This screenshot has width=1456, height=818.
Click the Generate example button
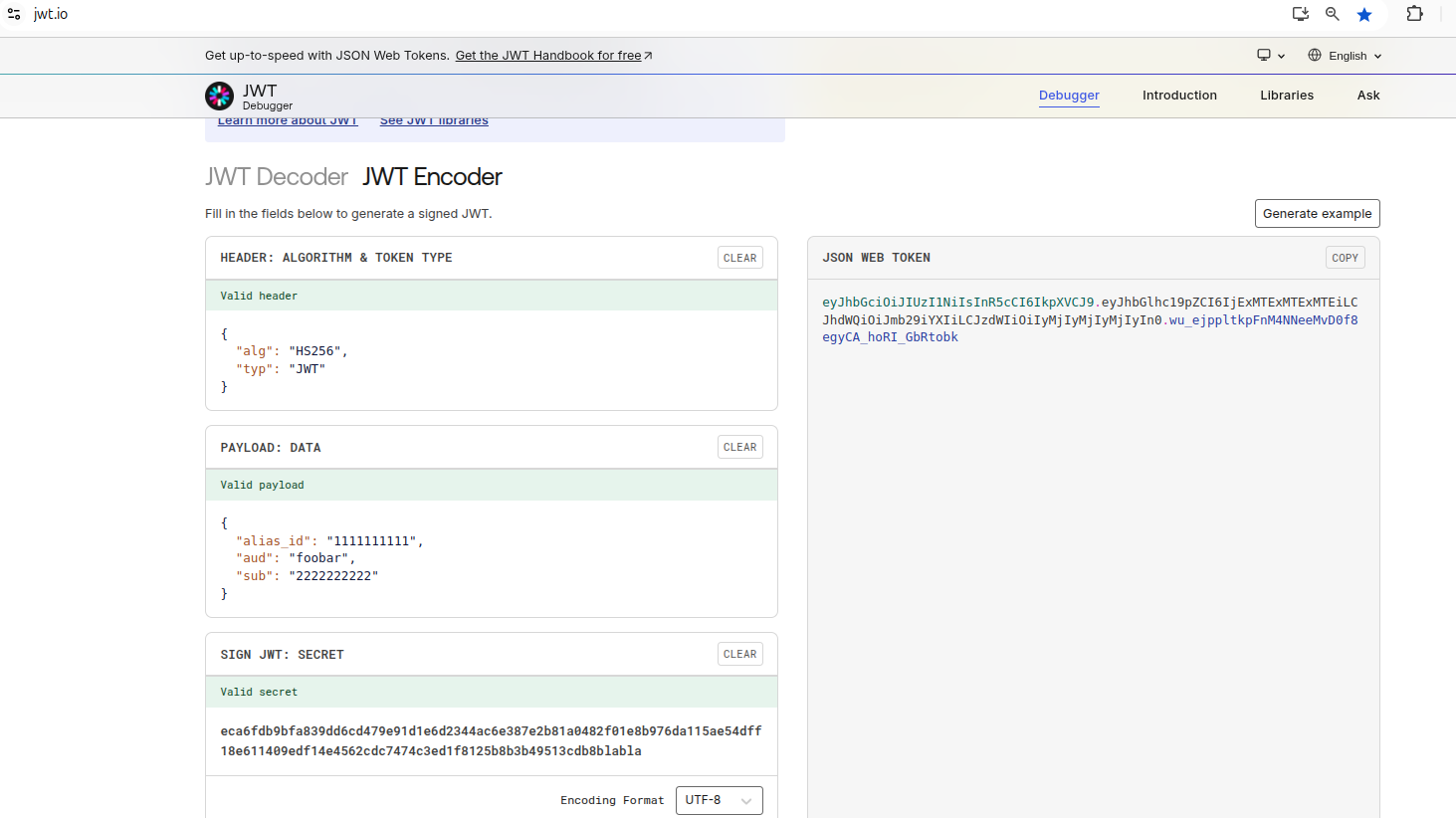(x=1317, y=214)
